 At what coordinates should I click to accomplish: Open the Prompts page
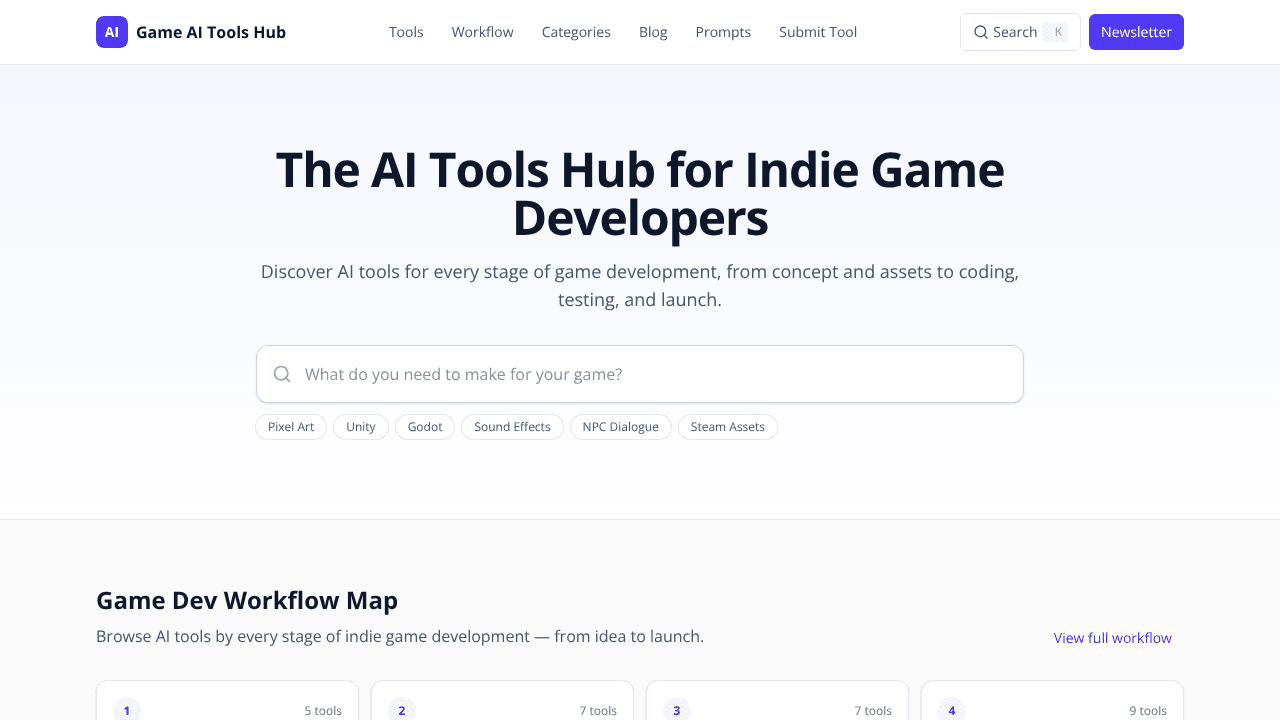[723, 32]
